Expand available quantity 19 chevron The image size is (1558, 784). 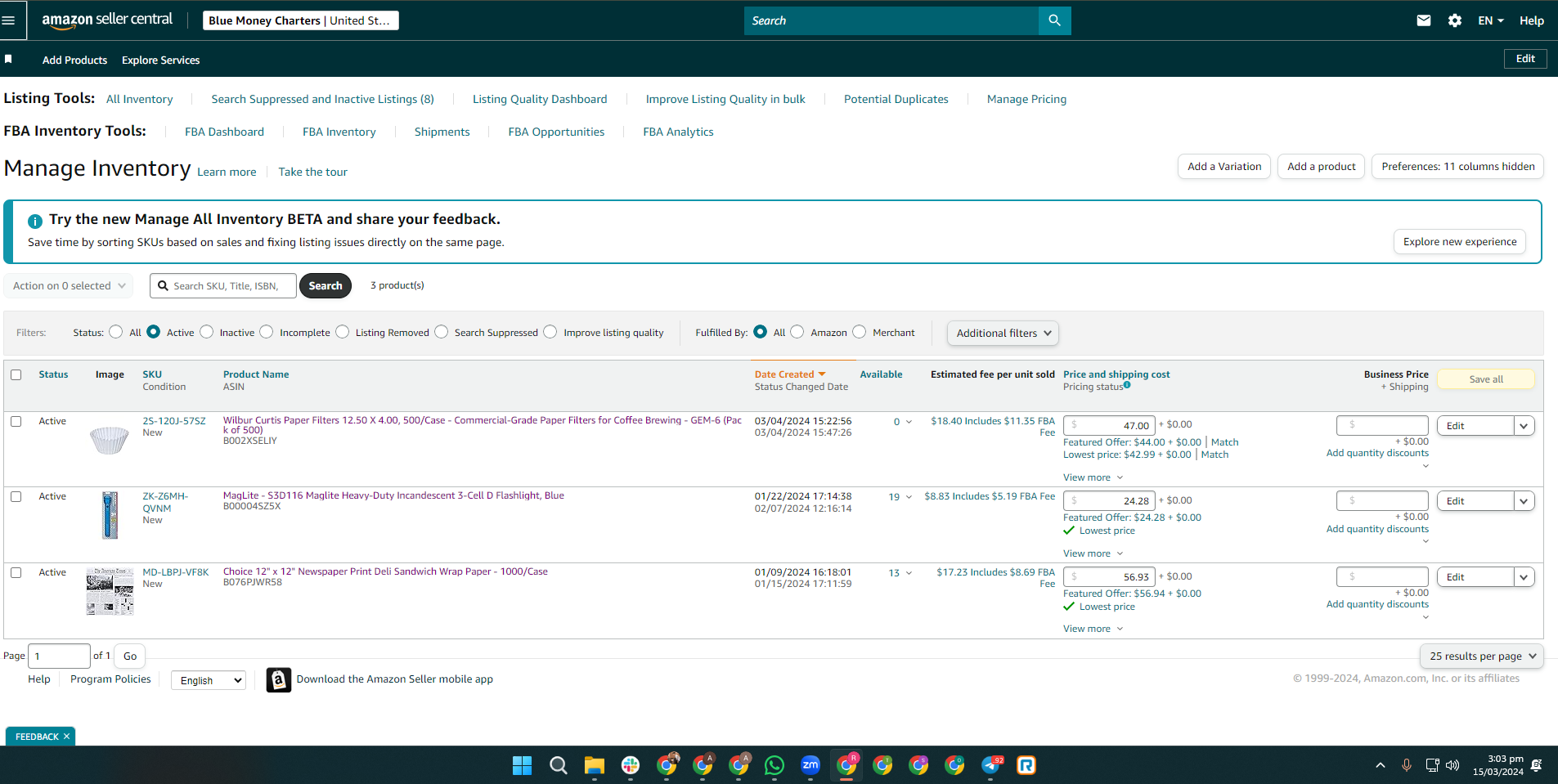(909, 497)
